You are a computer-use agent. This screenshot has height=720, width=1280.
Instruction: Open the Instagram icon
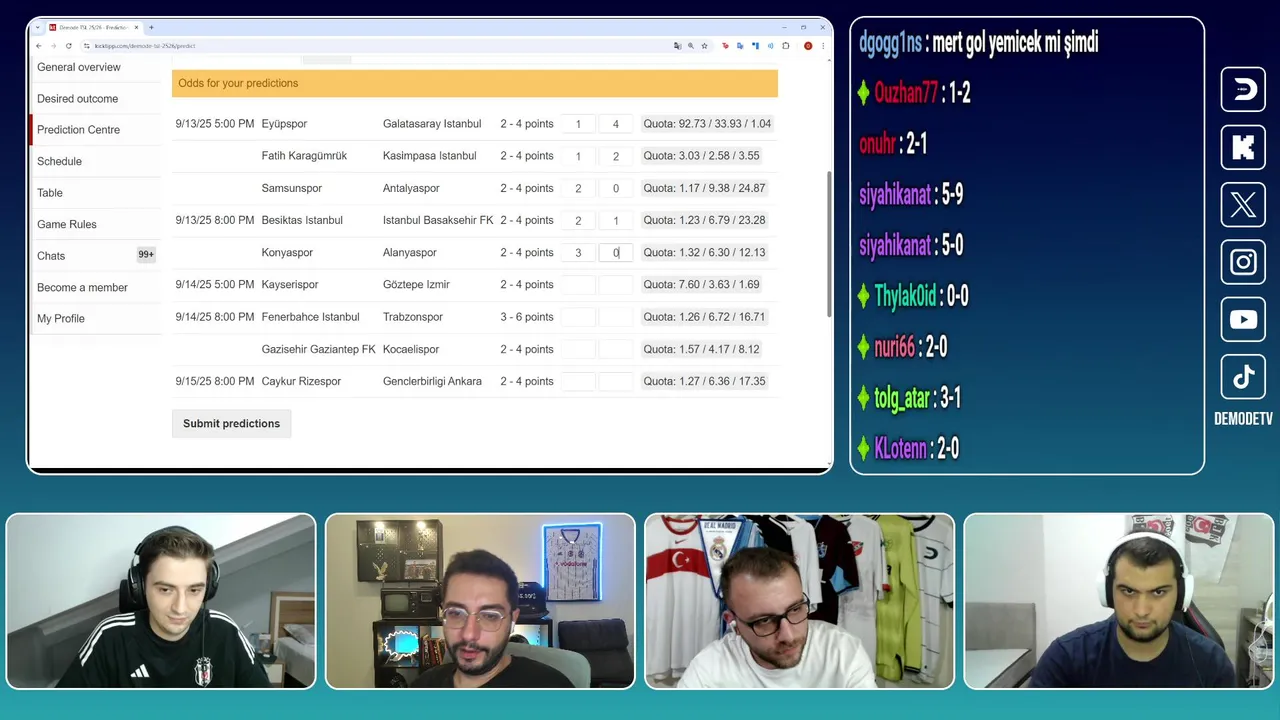1243,262
